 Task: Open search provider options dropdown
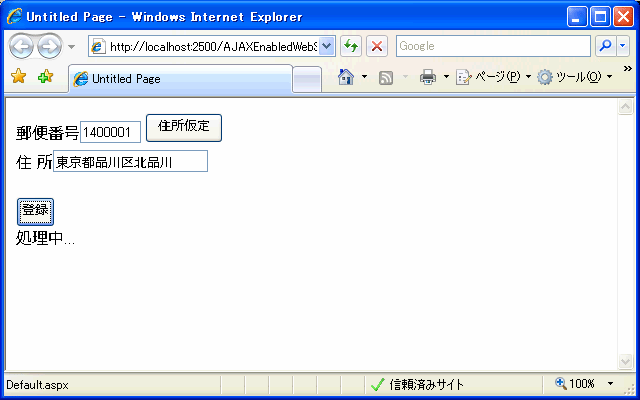(622, 46)
